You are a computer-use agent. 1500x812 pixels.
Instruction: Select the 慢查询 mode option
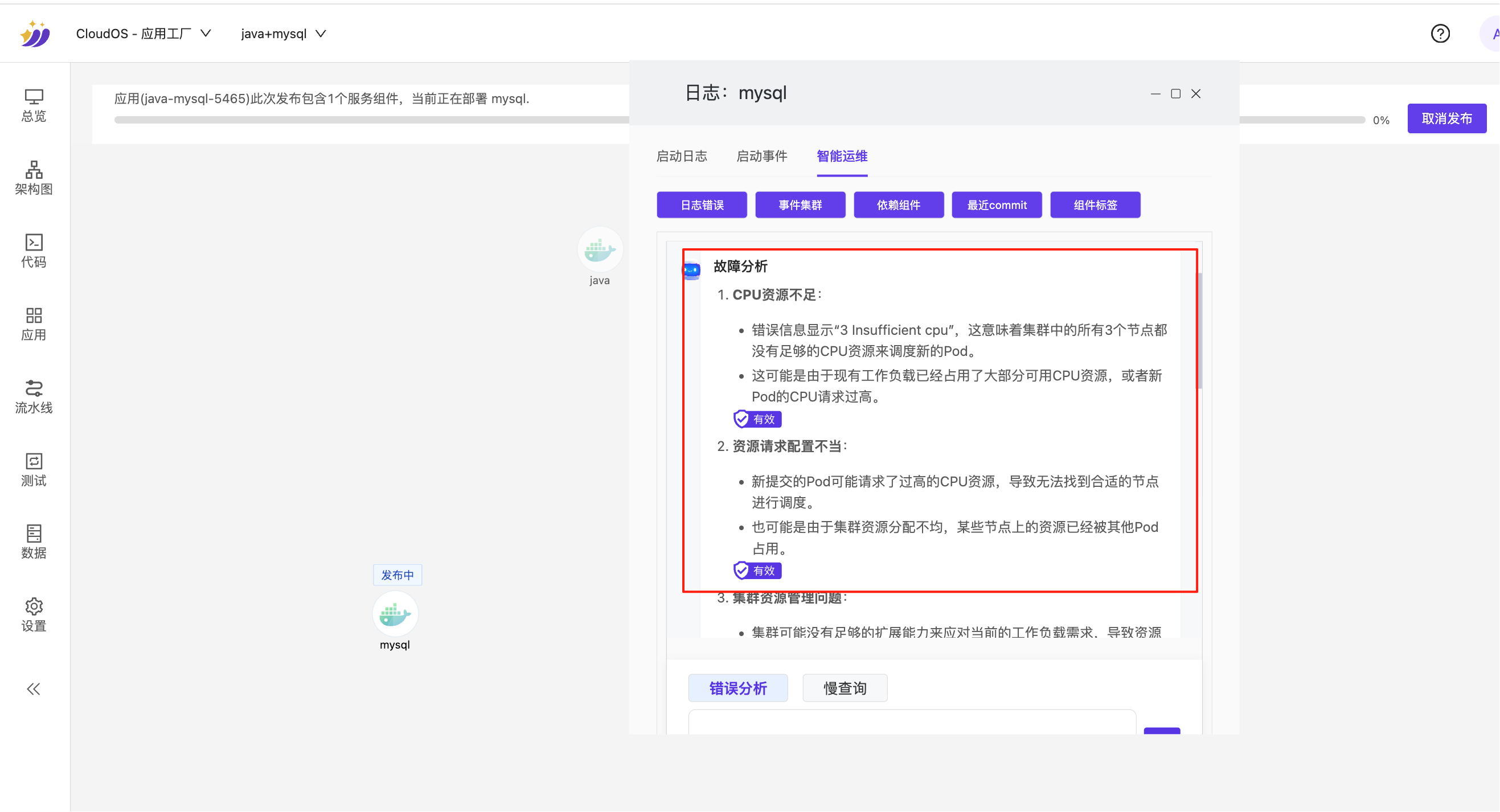coord(845,688)
